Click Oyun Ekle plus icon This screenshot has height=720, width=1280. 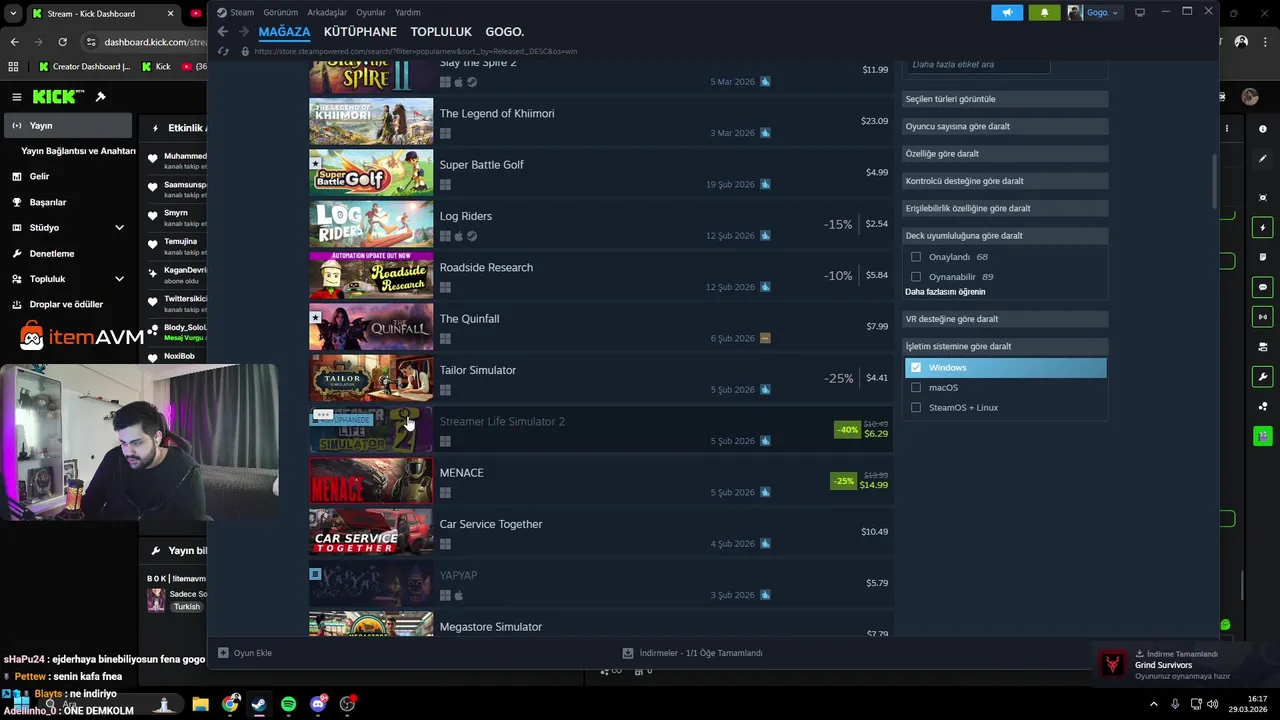pos(223,653)
